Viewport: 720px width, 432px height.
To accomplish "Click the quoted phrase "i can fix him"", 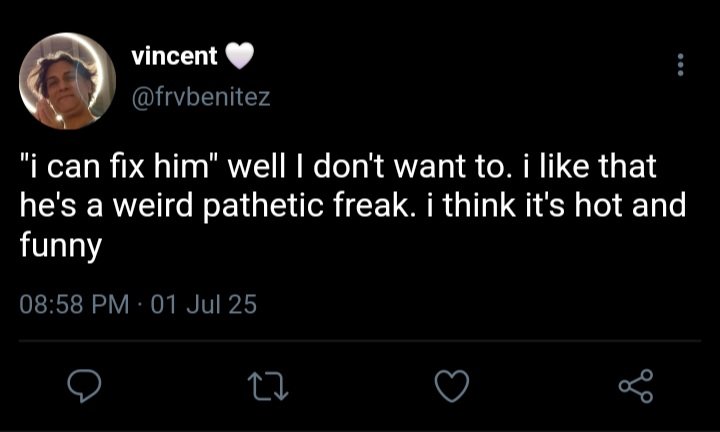I will click(121, 167).
